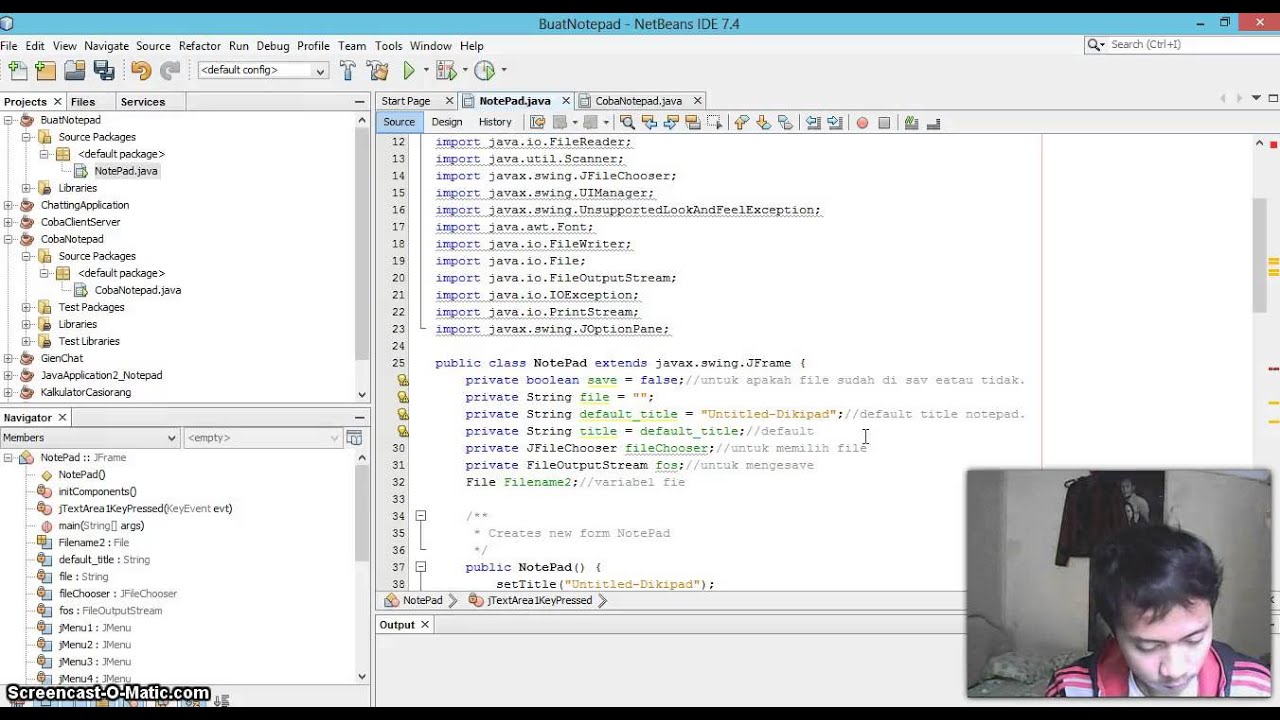Close the Output panel tab
Viewport: 1280px width, 720px height.
425,625
